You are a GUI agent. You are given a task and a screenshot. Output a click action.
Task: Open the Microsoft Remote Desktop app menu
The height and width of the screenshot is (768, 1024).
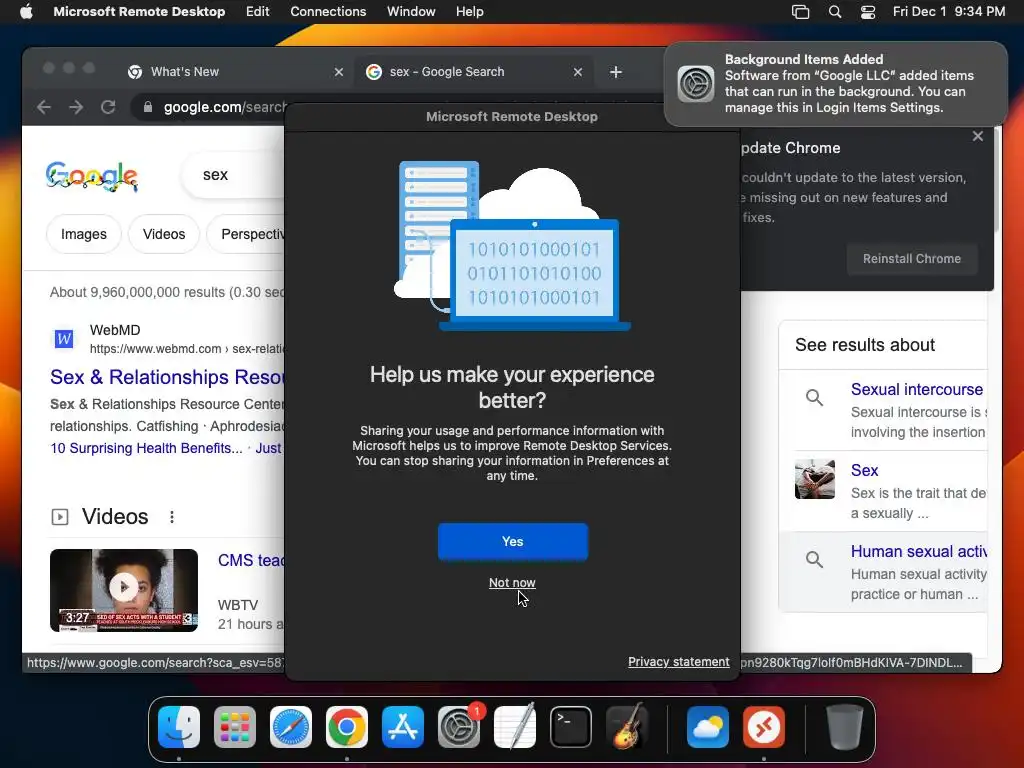point(139,12)
